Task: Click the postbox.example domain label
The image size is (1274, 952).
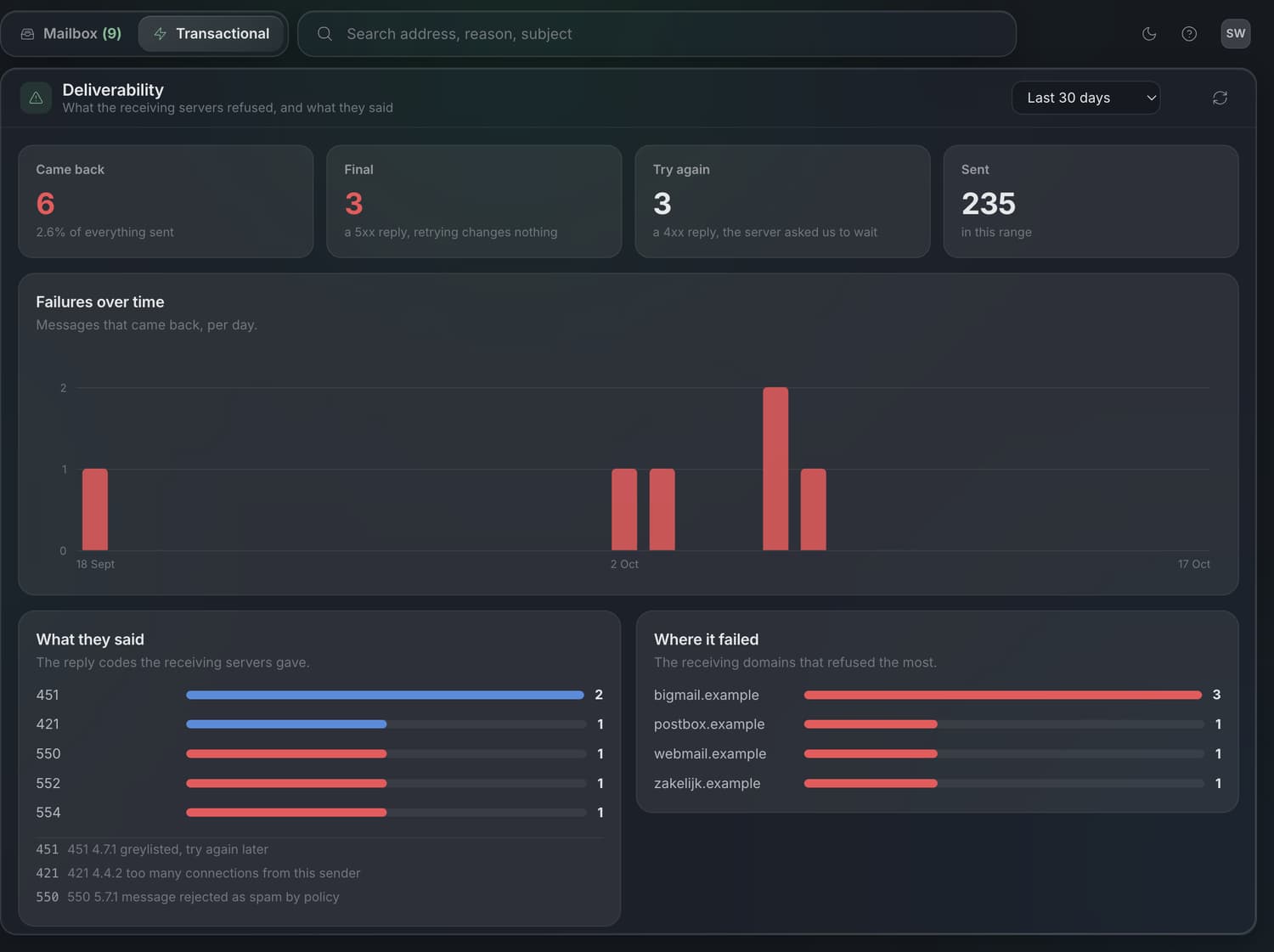Action: pos(709,724)
